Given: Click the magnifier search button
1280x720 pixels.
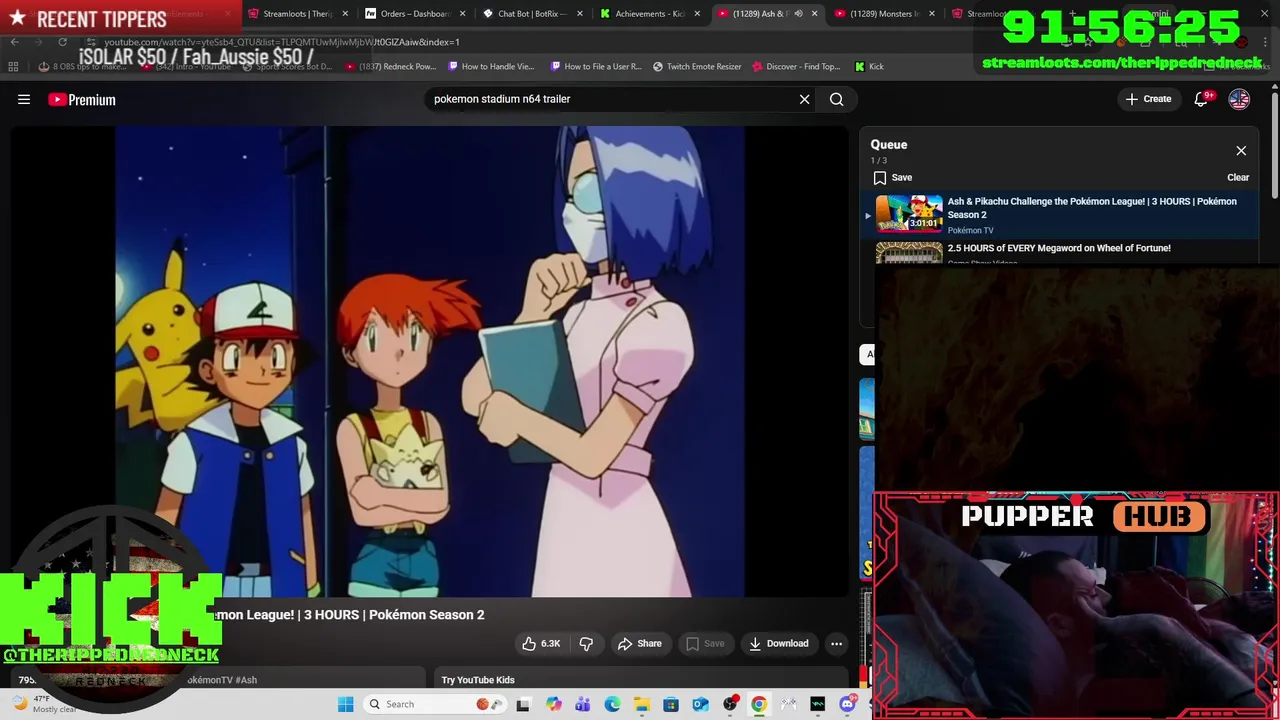Looking at the screenshot, I should 836,99.
